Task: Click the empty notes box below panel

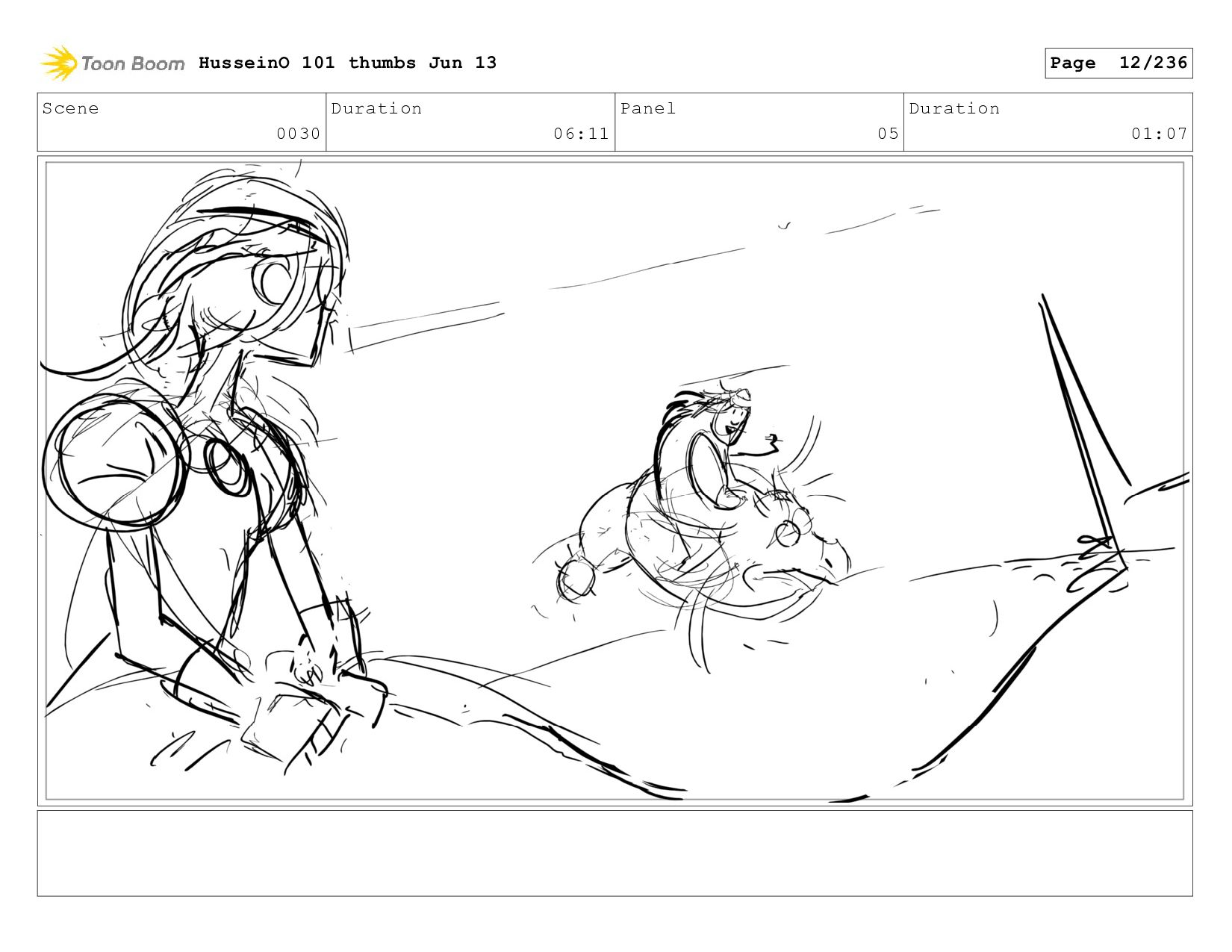Action: pyautogui.click(x=615, y=853)
